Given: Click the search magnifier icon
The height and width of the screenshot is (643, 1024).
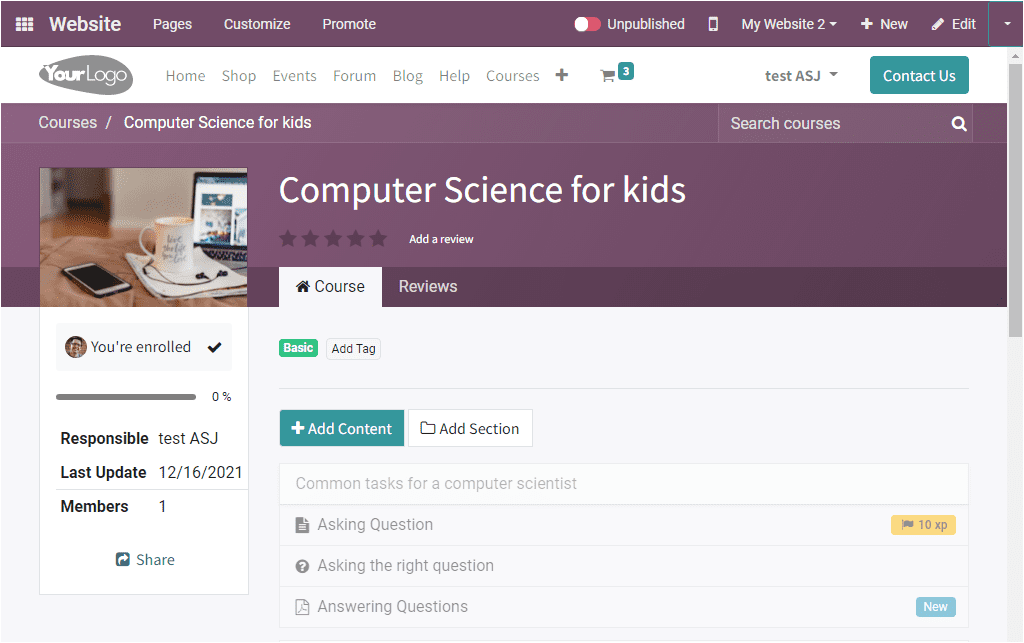Looking at the screenshot, I should point(957,123).
